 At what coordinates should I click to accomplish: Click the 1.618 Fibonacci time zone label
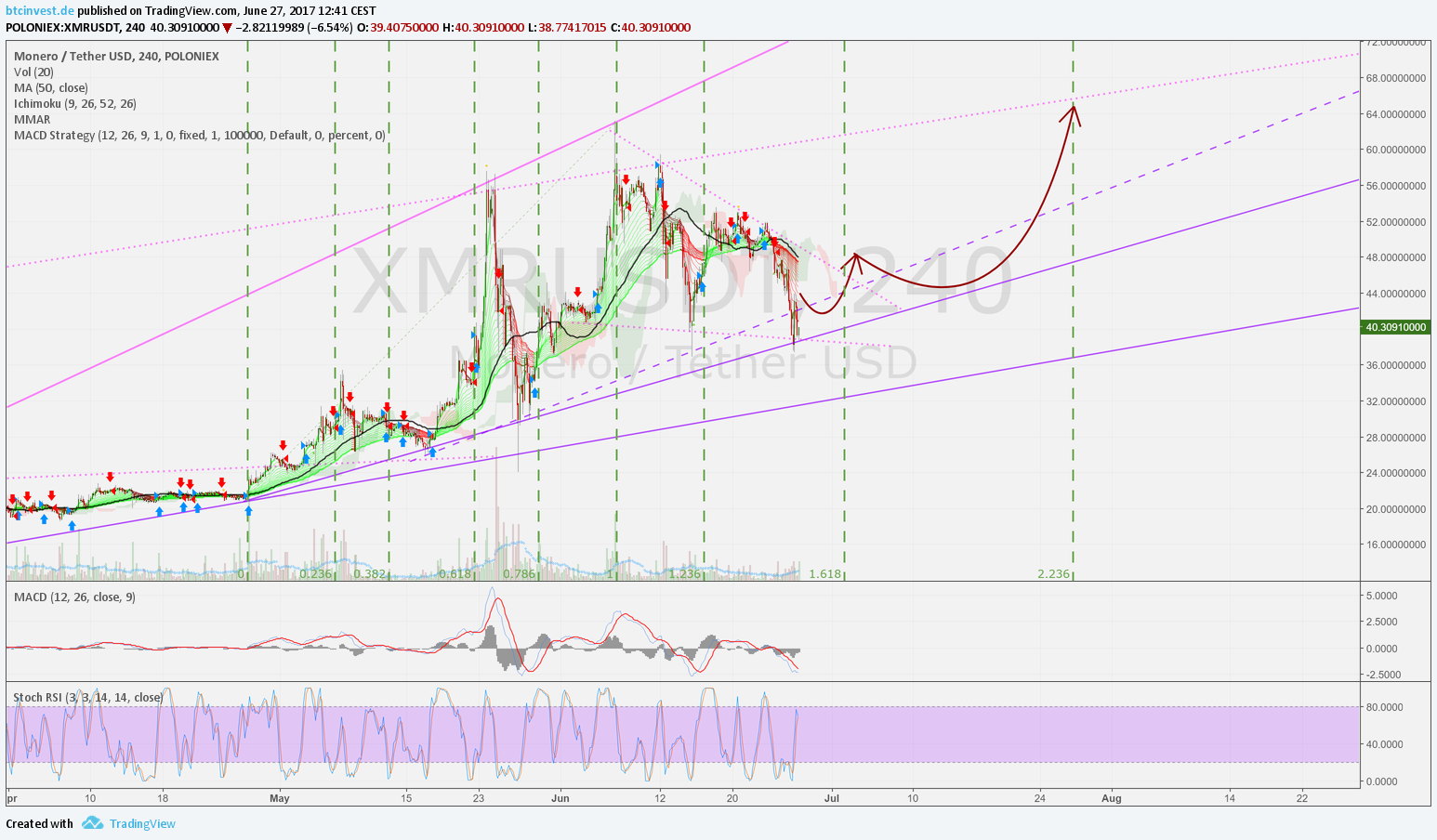pos(825,574)
